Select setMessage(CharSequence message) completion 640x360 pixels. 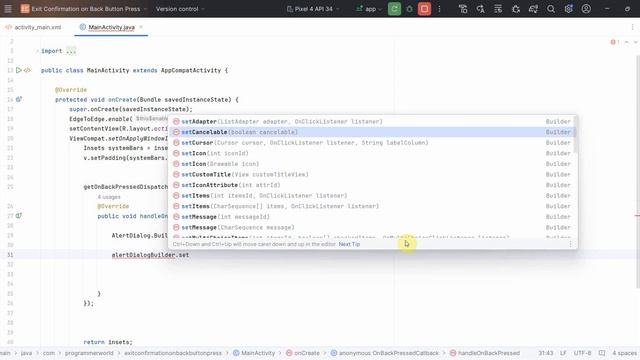(371, 227)
